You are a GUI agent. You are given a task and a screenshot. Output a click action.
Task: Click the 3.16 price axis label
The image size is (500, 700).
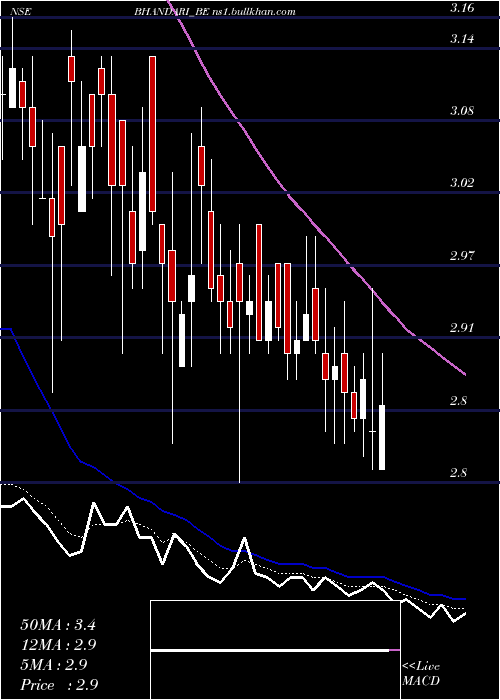pyautogui.click(x=462, y=8)
